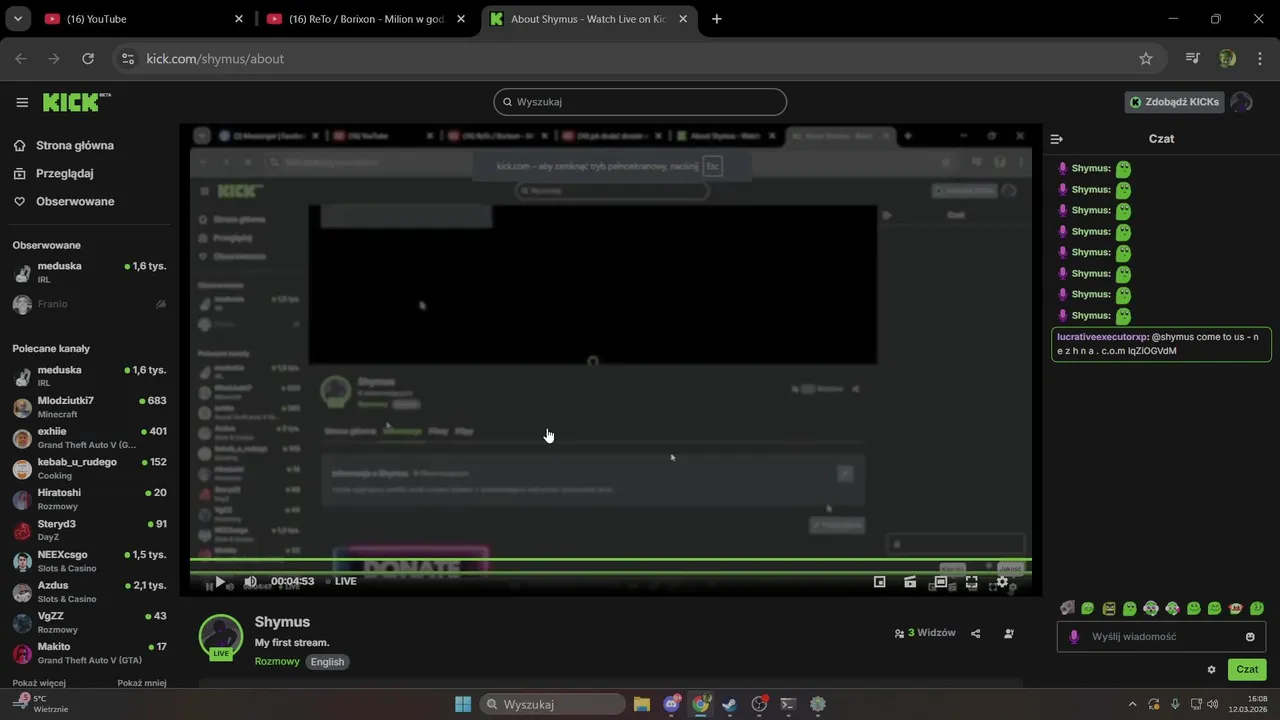Click the 3 Widzów viewer count
The height and width of the screenshot is (720, 1280).
click(925, 633)
